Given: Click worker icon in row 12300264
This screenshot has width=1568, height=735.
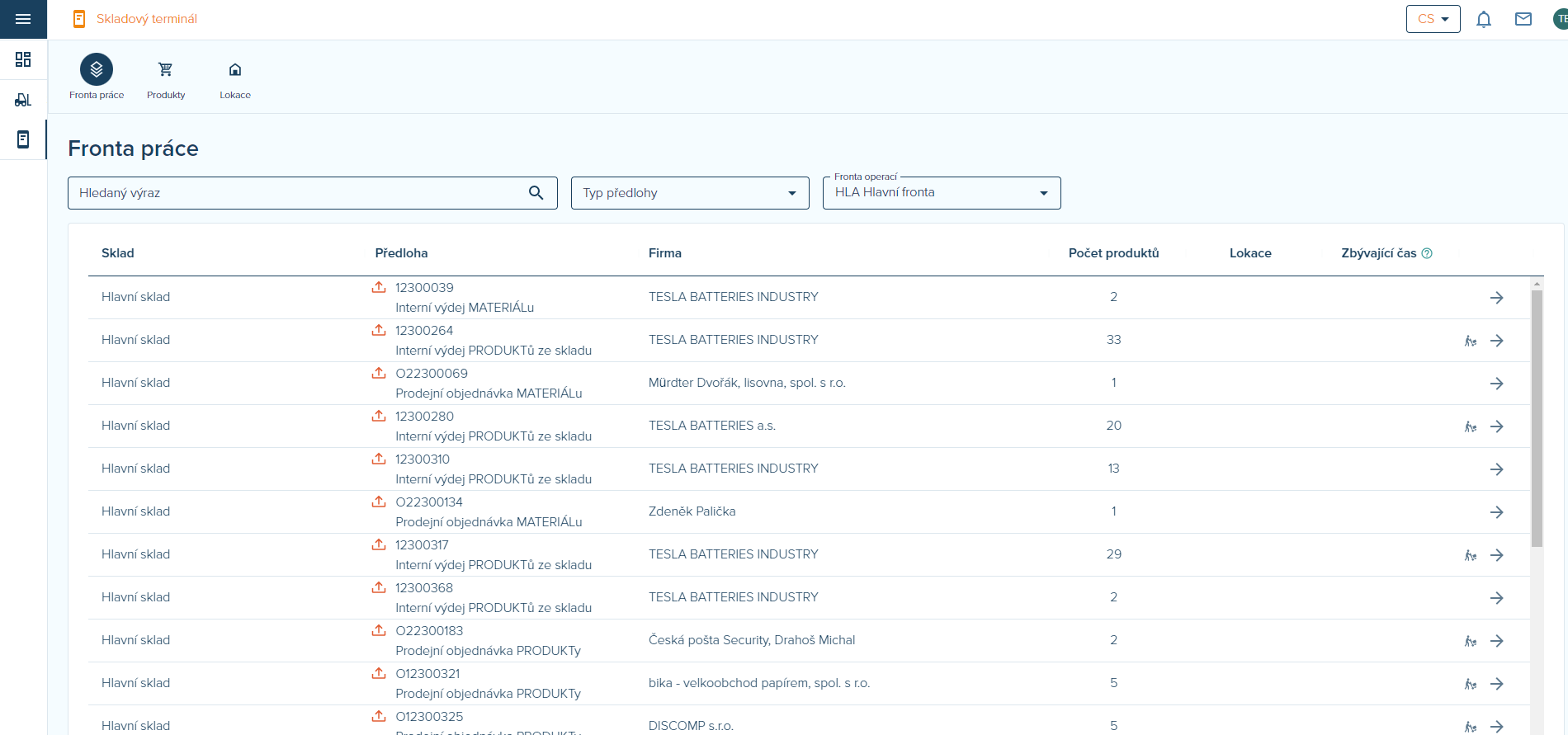Looking at the screenshot, I should [x=1470, y=341].
